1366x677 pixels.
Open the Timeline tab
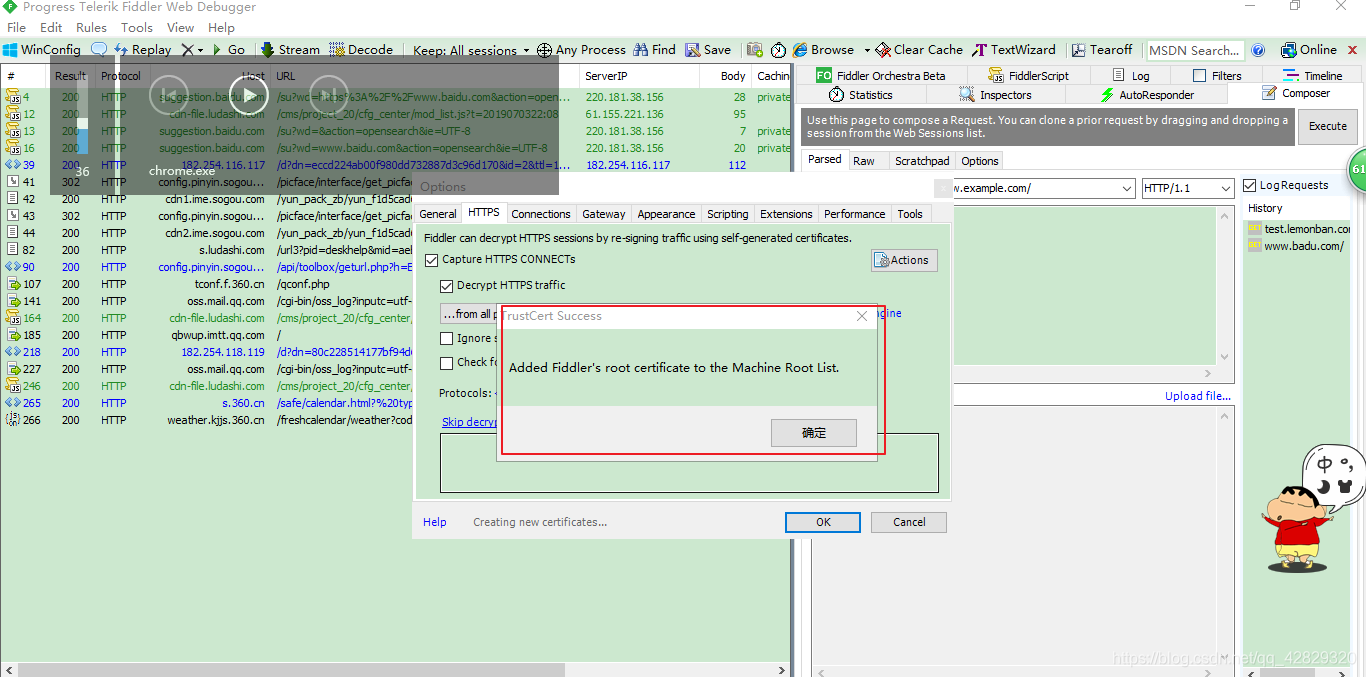[1313, 75]
